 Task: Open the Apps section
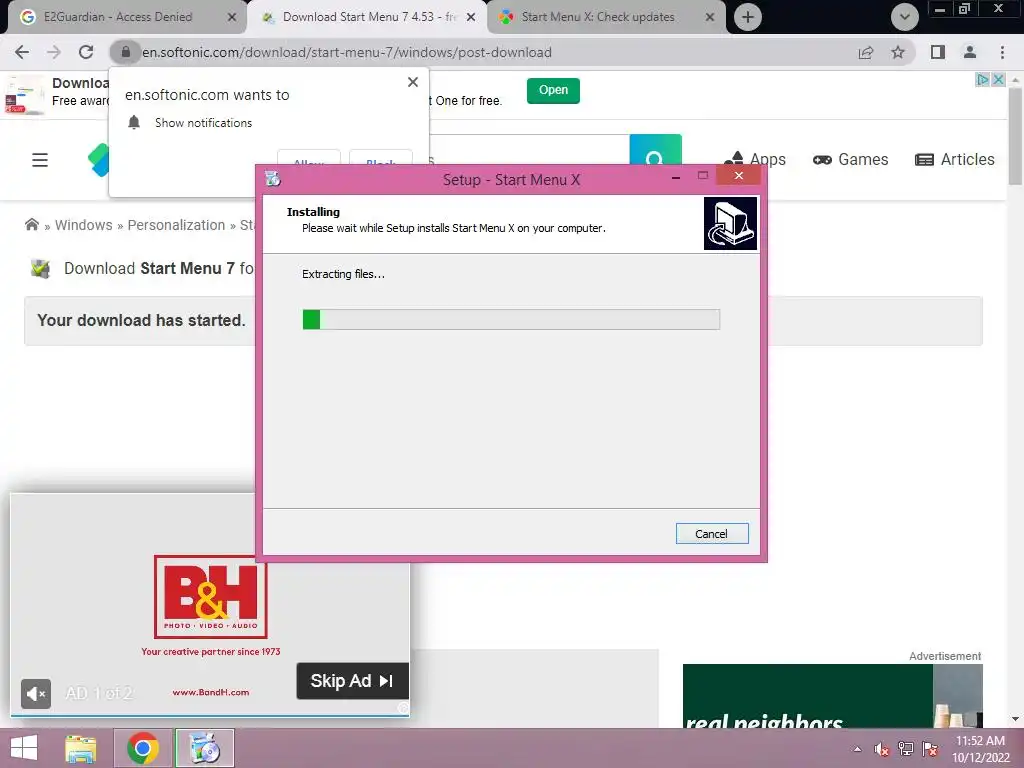click(x=755, y=159)
